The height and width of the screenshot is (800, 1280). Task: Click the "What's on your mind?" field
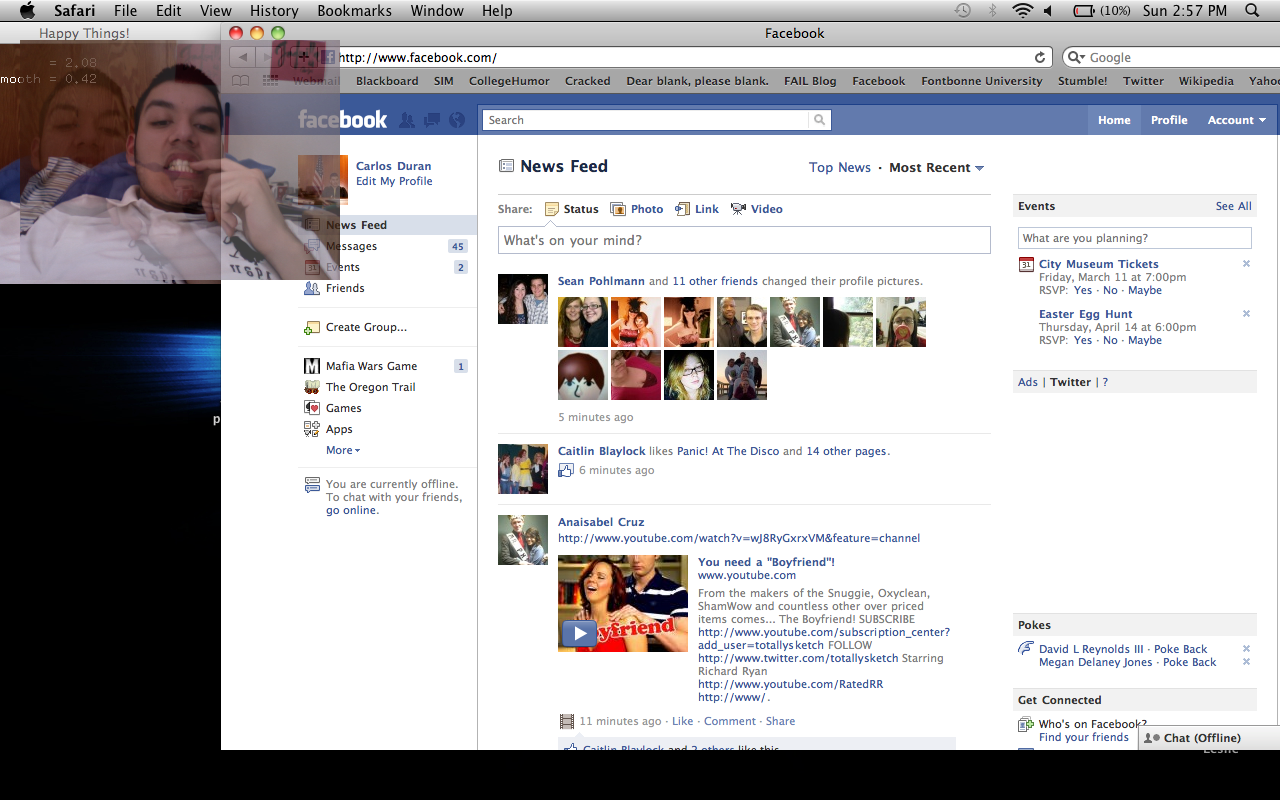(x=743, y=240)
